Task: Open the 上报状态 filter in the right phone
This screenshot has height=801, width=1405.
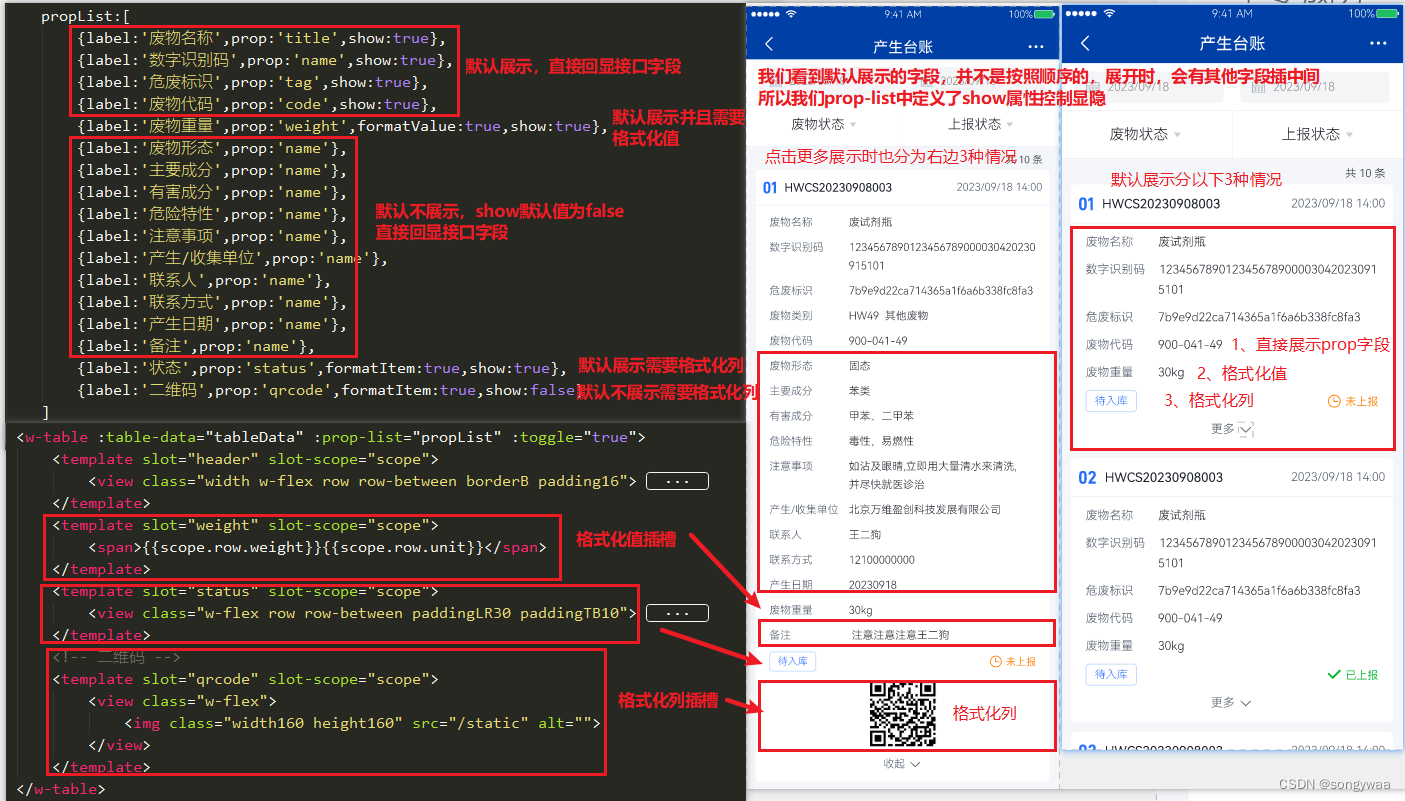Action: tap(1318, 134)
